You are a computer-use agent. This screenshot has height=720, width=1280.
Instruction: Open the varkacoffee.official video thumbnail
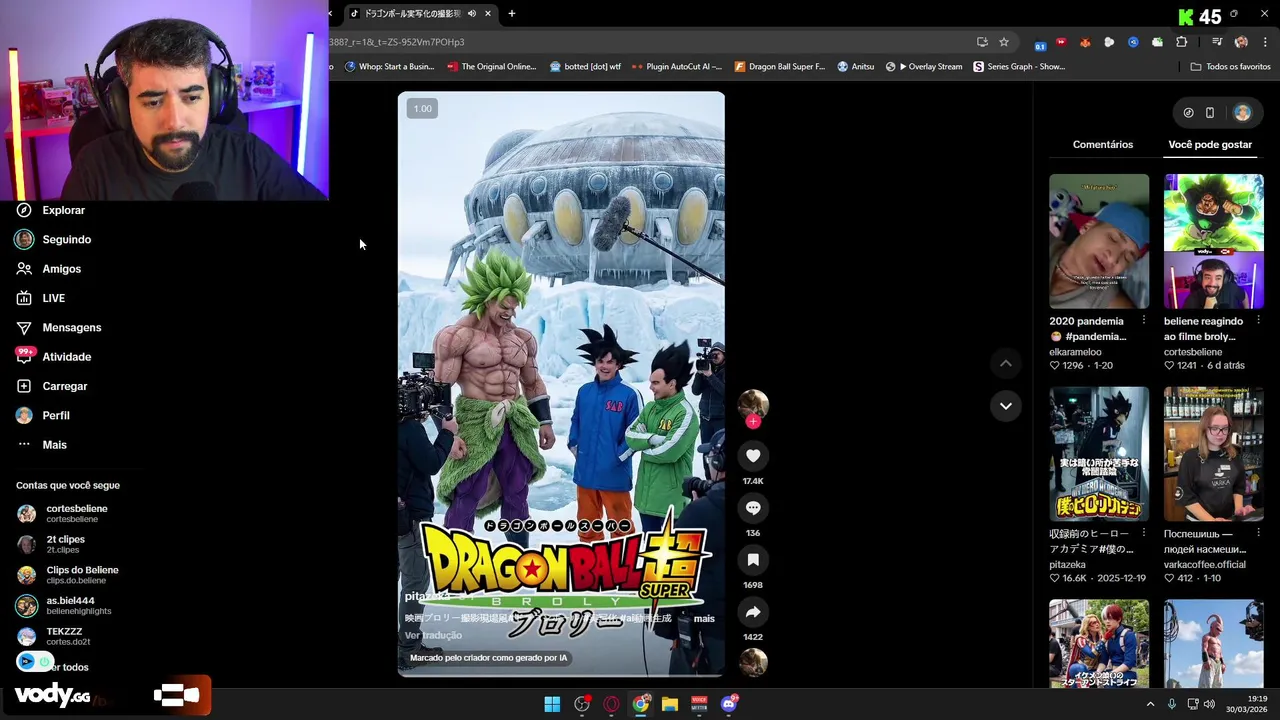tap(1214, 454)
